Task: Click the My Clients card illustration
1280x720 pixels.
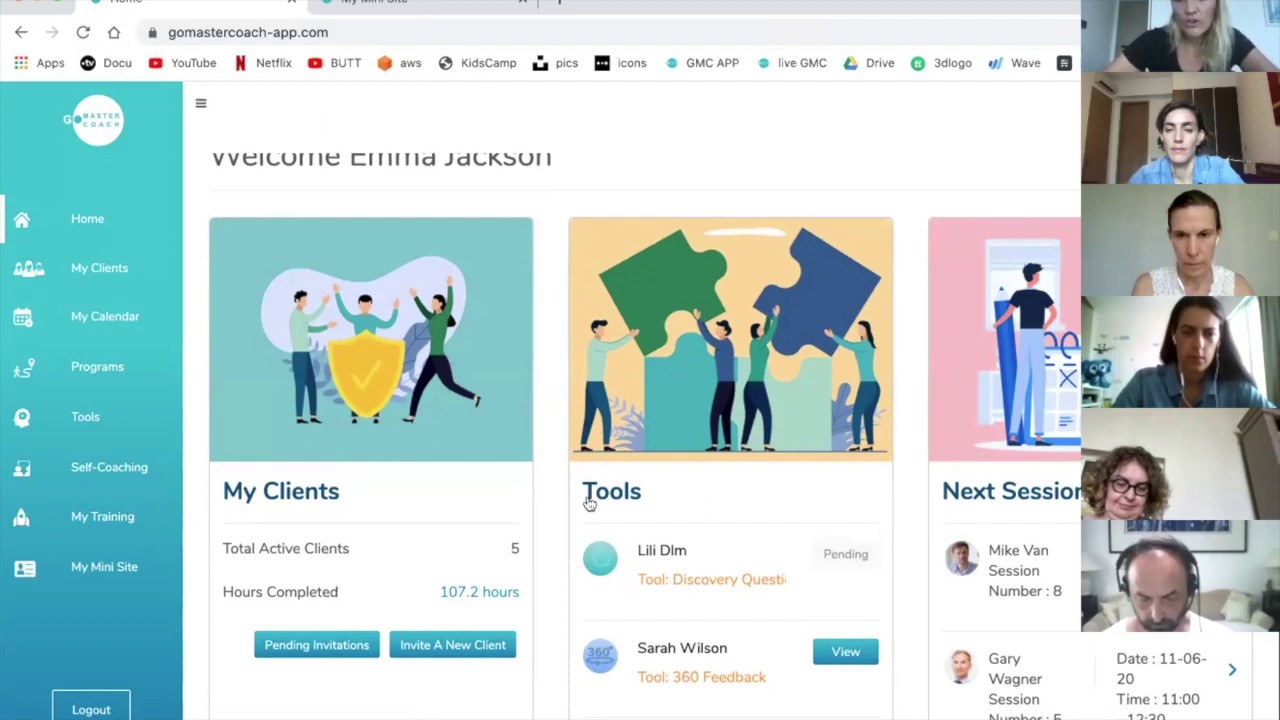Action: [x=371, y=340]
